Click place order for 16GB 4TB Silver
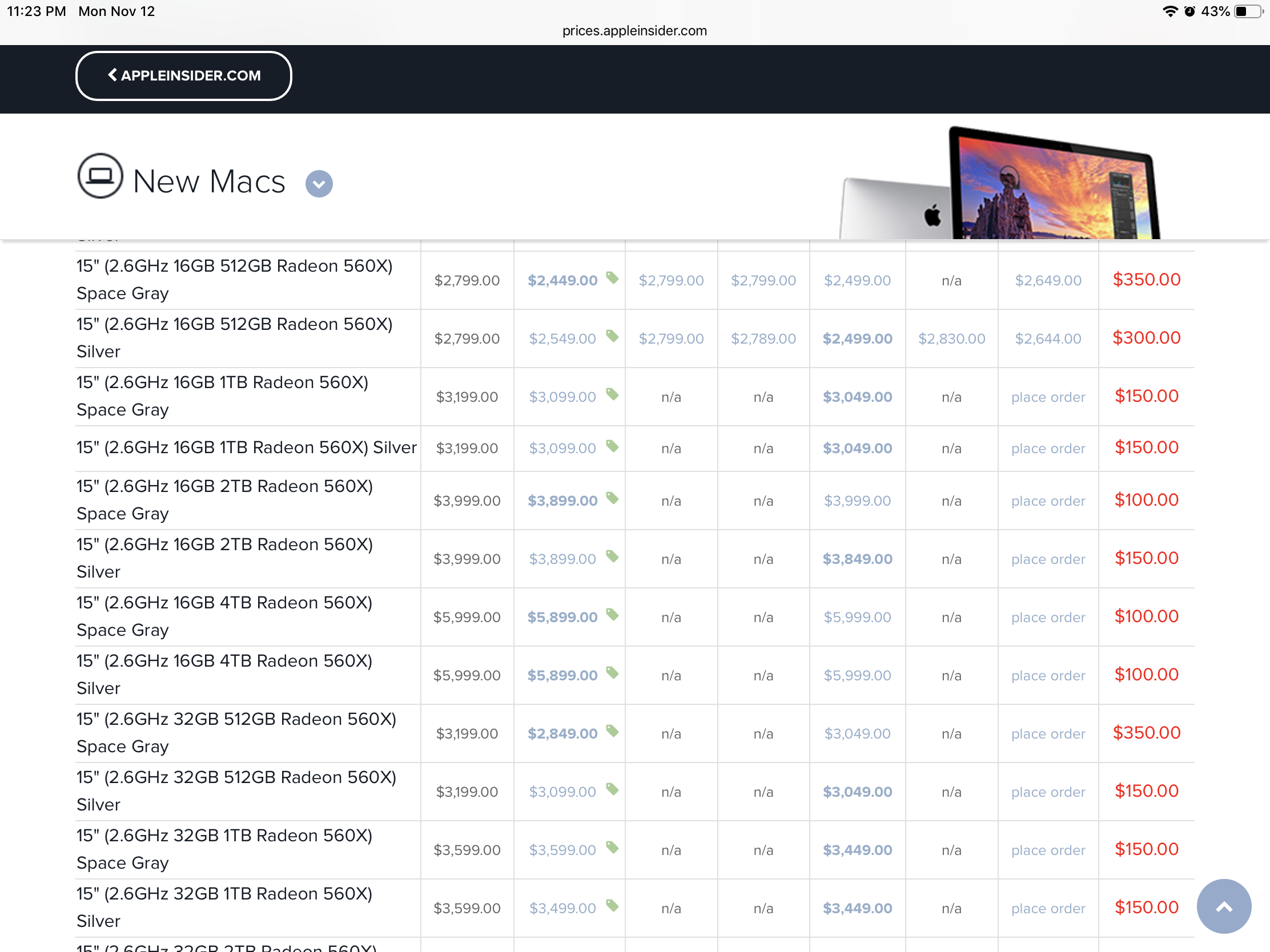 click(1048, 675)
